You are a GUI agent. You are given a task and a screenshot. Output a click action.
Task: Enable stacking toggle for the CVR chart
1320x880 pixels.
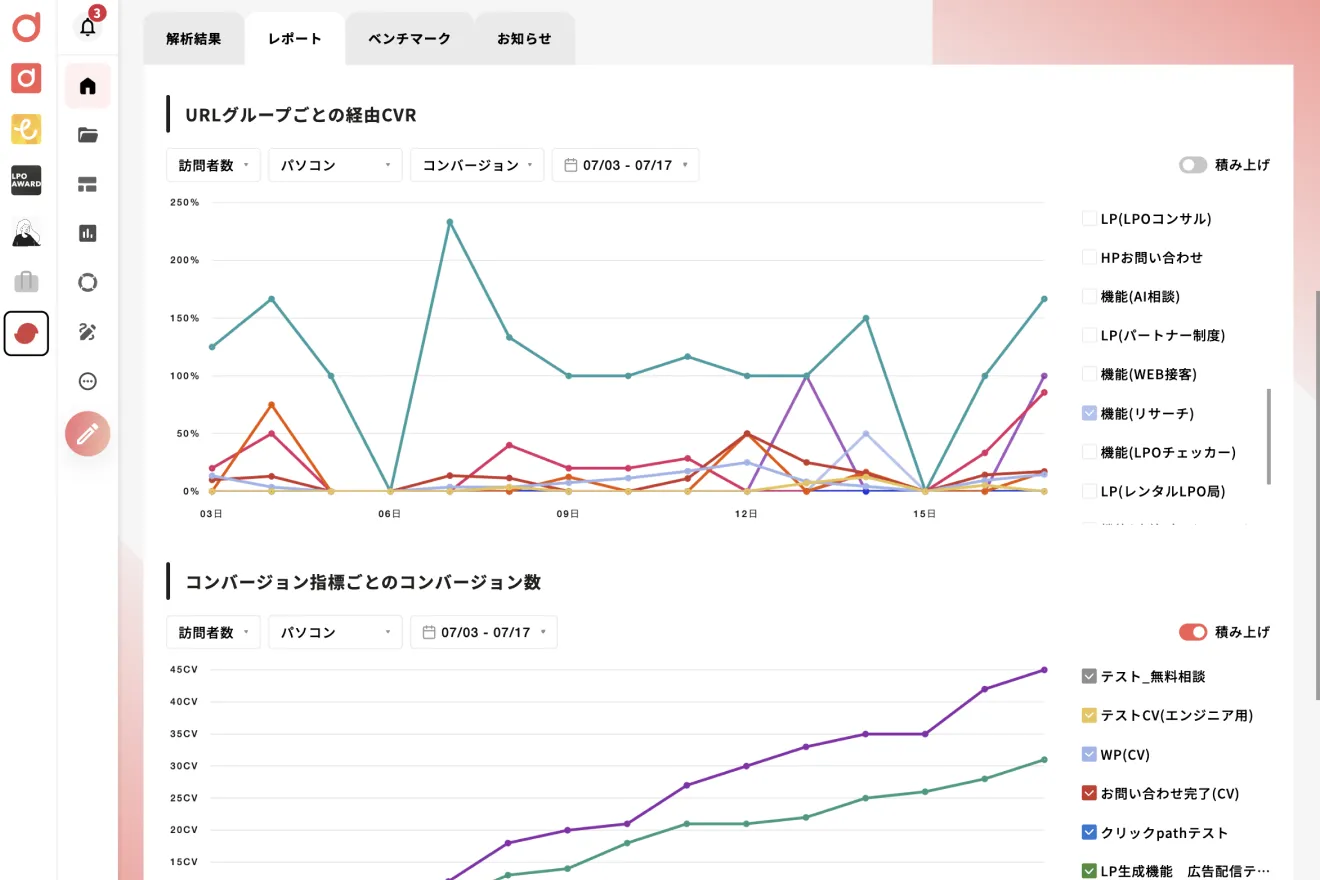(x=1193, y=165)
